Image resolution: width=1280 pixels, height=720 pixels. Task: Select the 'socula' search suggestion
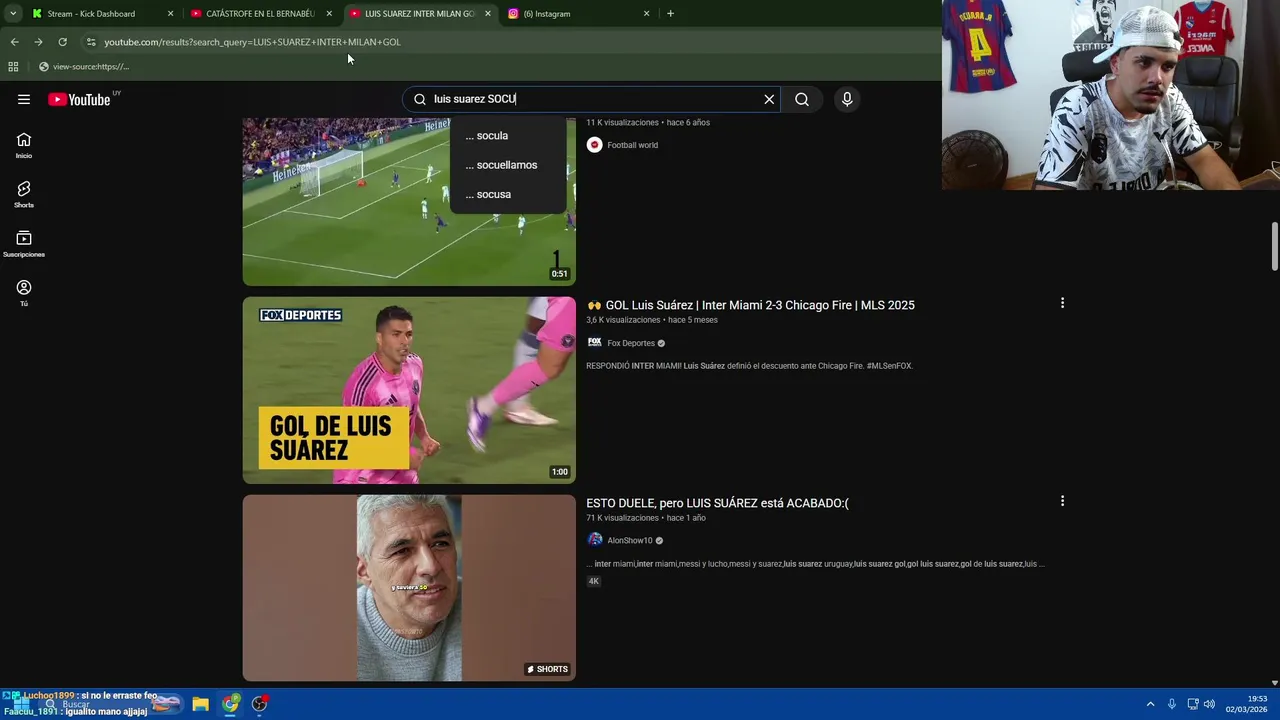(x=508, y=136)
